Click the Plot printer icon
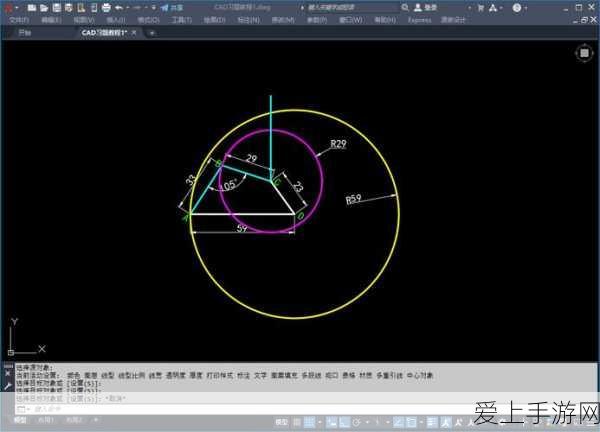600x432 pixels. click(x=106, y=8)
